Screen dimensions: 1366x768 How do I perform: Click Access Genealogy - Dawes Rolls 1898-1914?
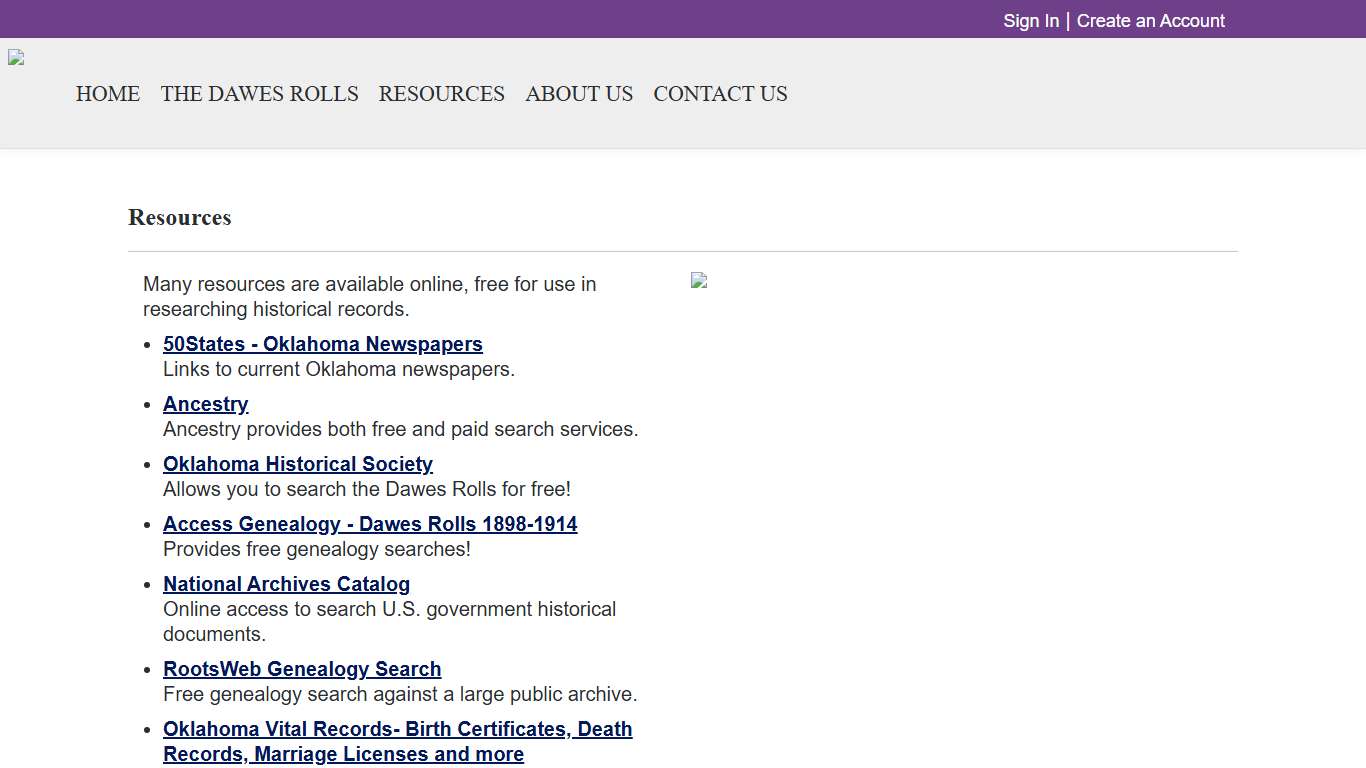(x=370, y=524)
